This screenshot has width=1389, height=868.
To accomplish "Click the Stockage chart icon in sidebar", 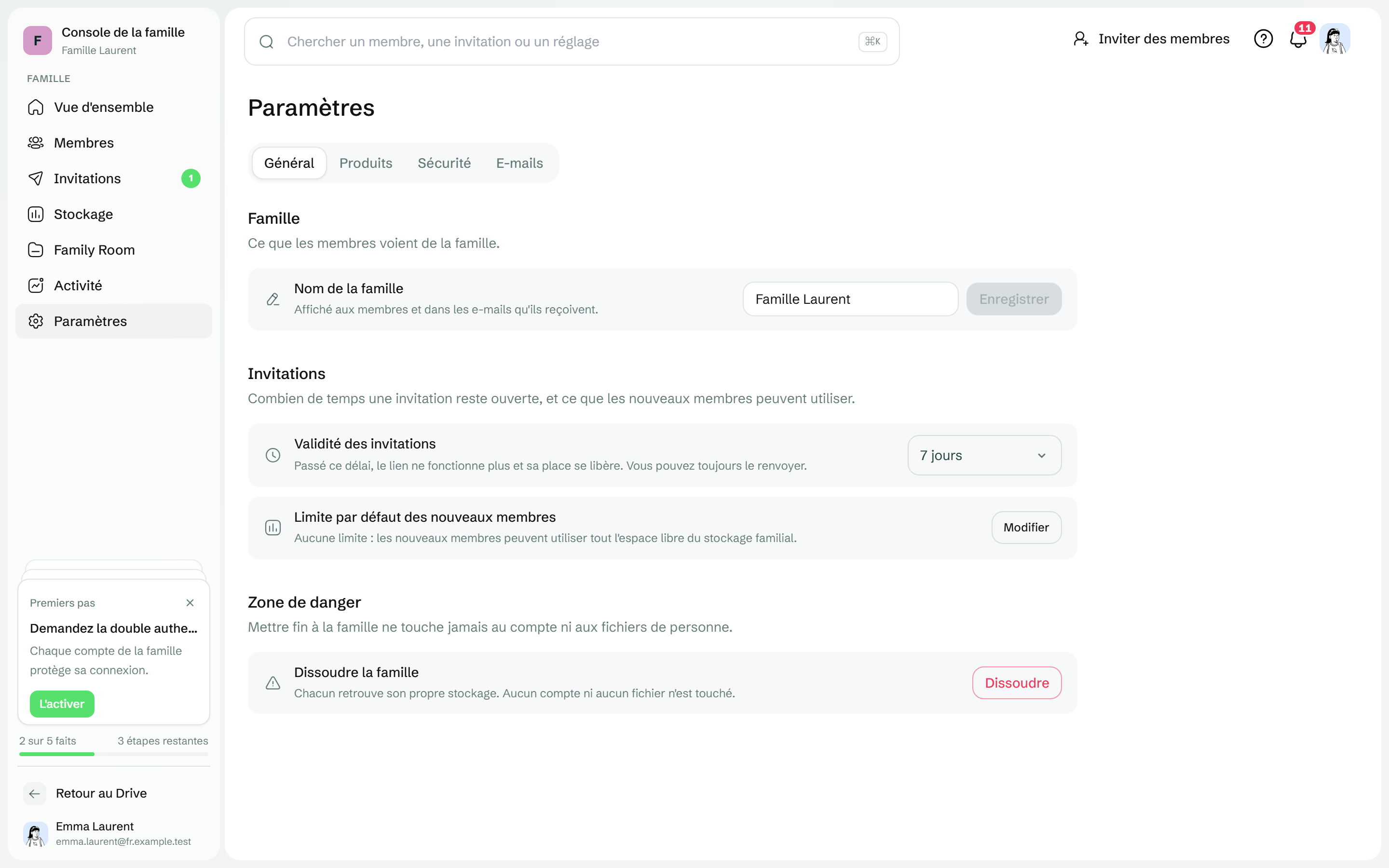I will tap(36, 214).
